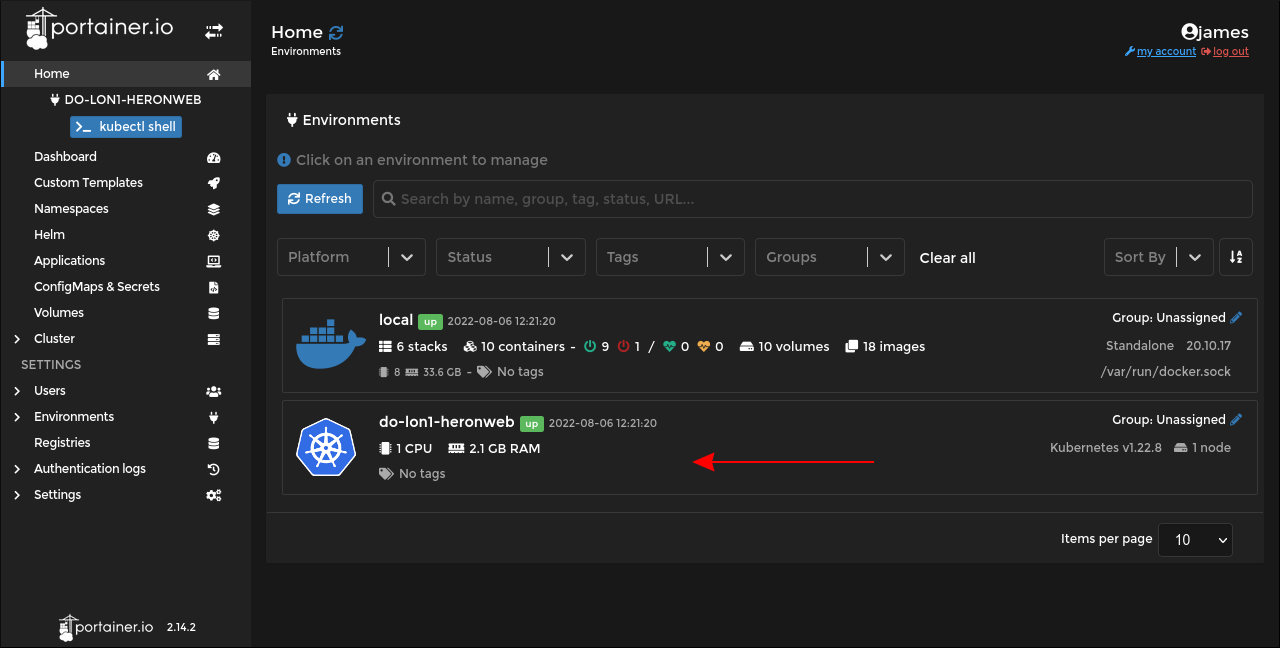
Task: Click Kubernetes v1.22.8 version text
Action: coord(1106,448)
